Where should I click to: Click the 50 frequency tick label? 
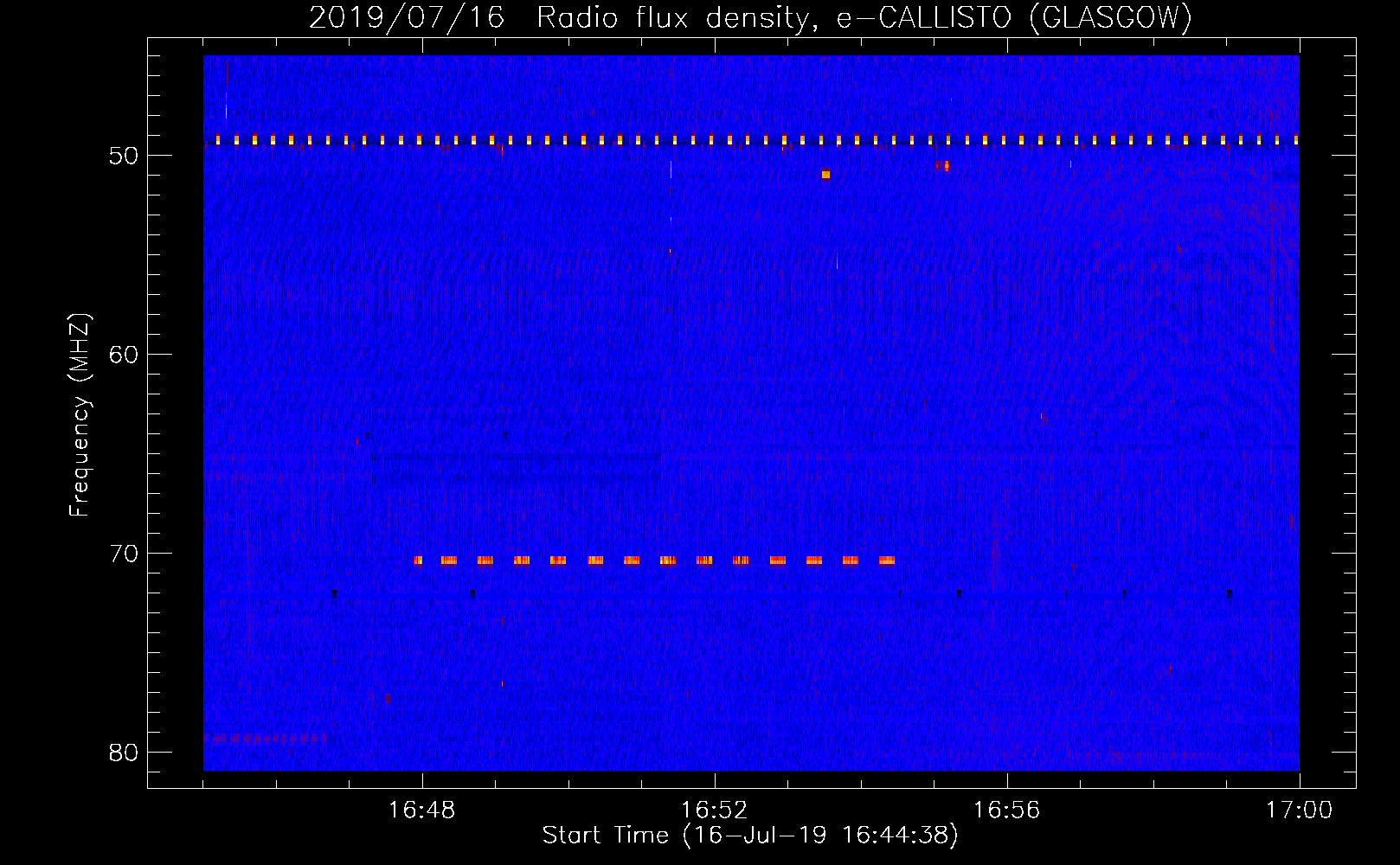(124, 156)
